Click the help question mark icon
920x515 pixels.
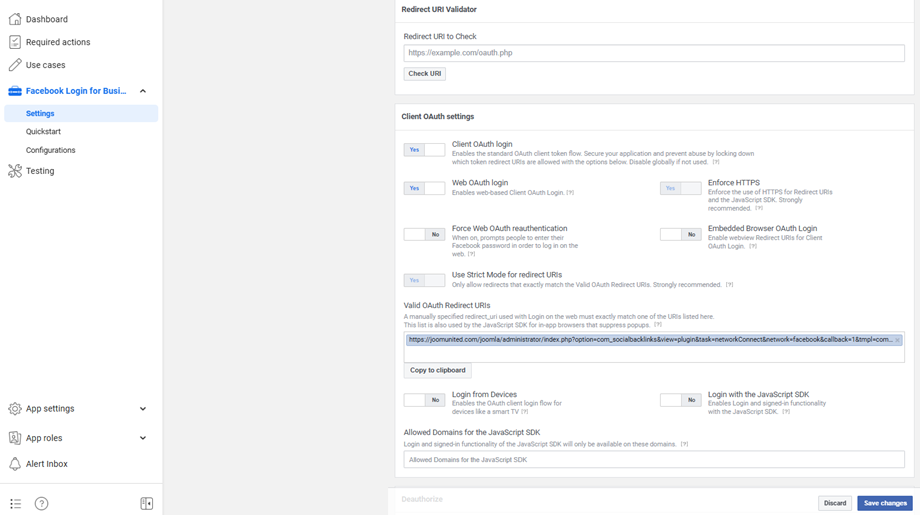[x=41, y=504]
